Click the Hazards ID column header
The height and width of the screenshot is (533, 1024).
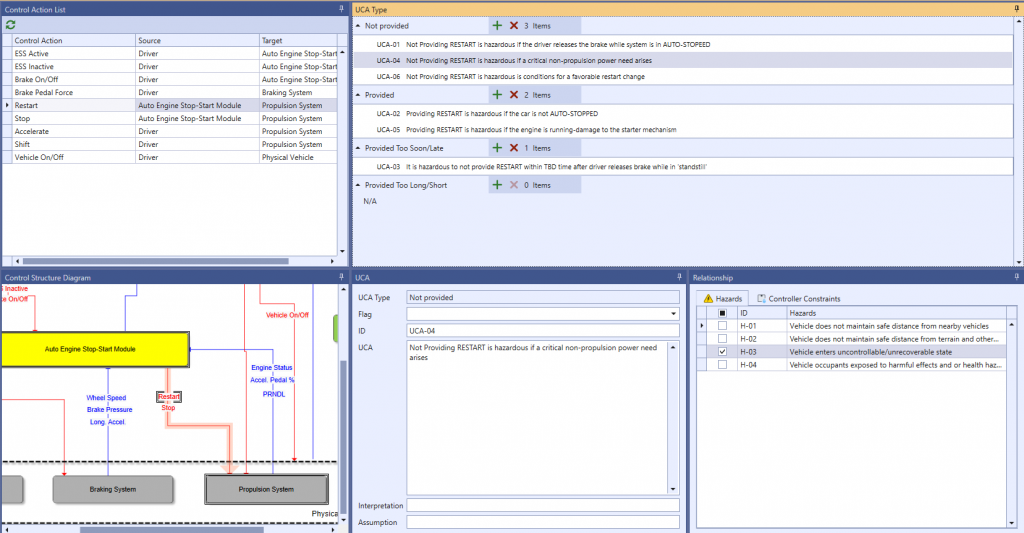click(x=761, y=313)
